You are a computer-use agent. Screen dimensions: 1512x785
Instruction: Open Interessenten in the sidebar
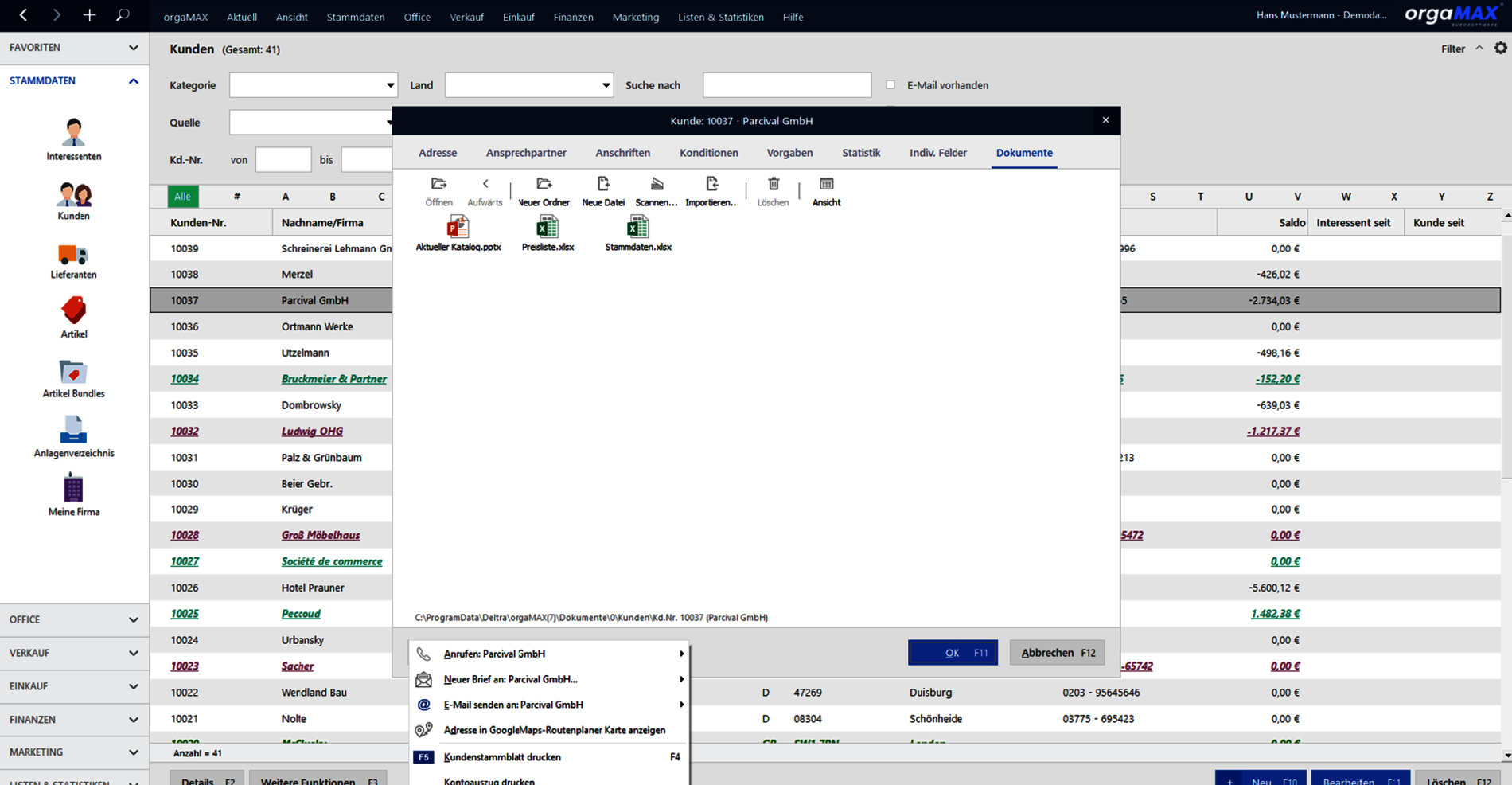[74, 139]
